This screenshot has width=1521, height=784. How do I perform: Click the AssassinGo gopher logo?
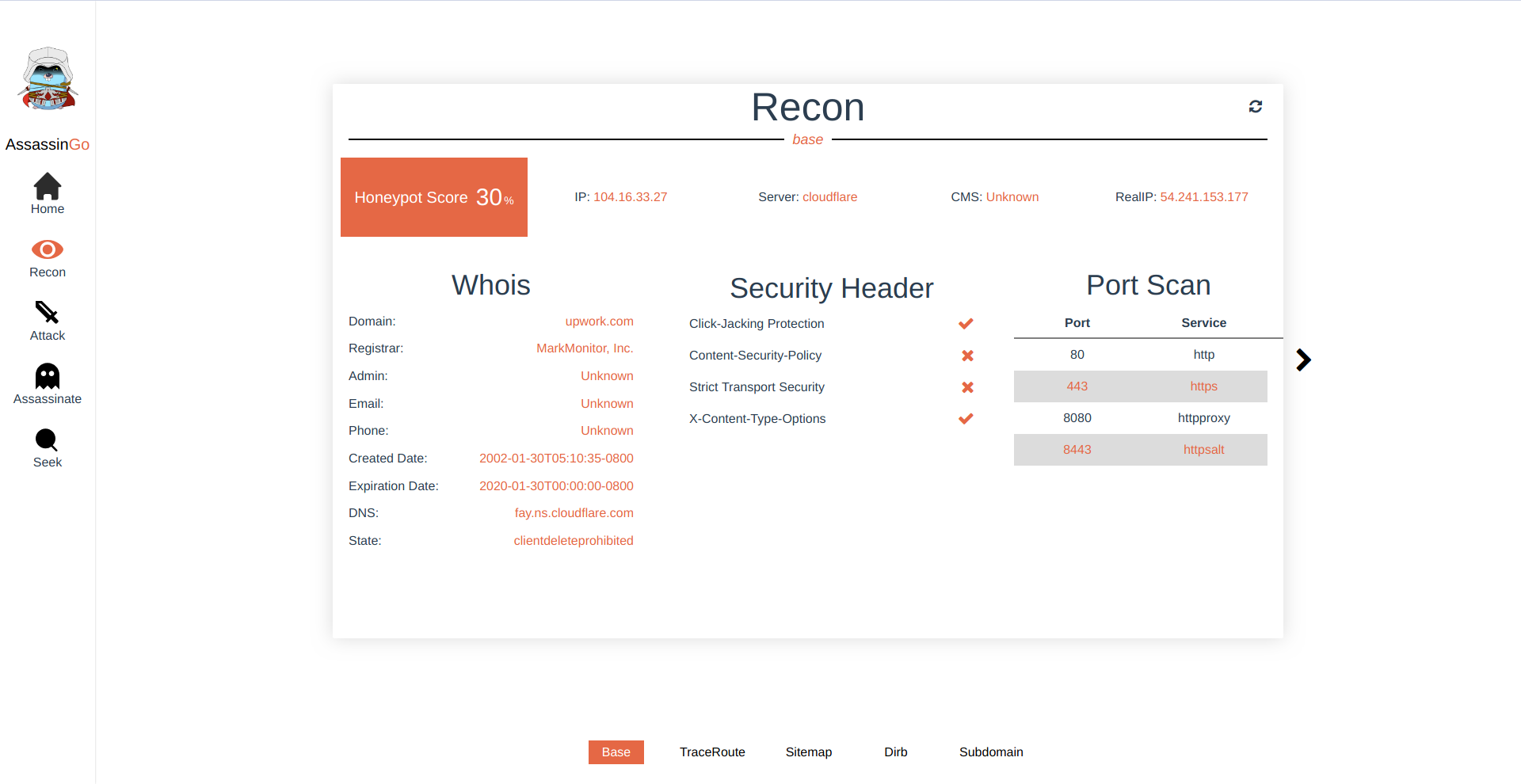[x=48, y=78]
